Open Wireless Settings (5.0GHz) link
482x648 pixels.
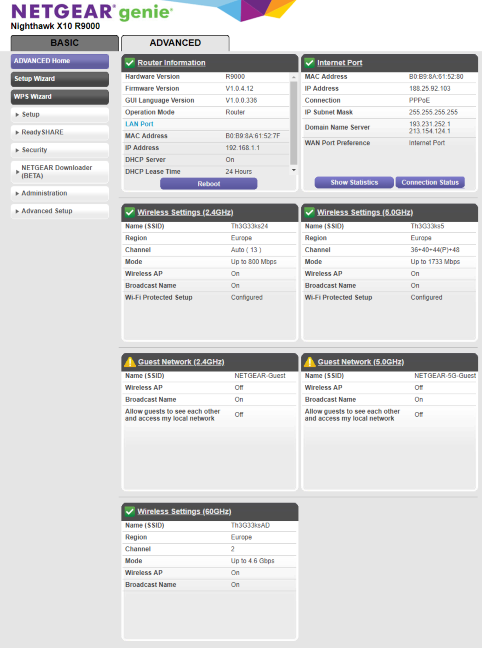click(x=365, y=212)
